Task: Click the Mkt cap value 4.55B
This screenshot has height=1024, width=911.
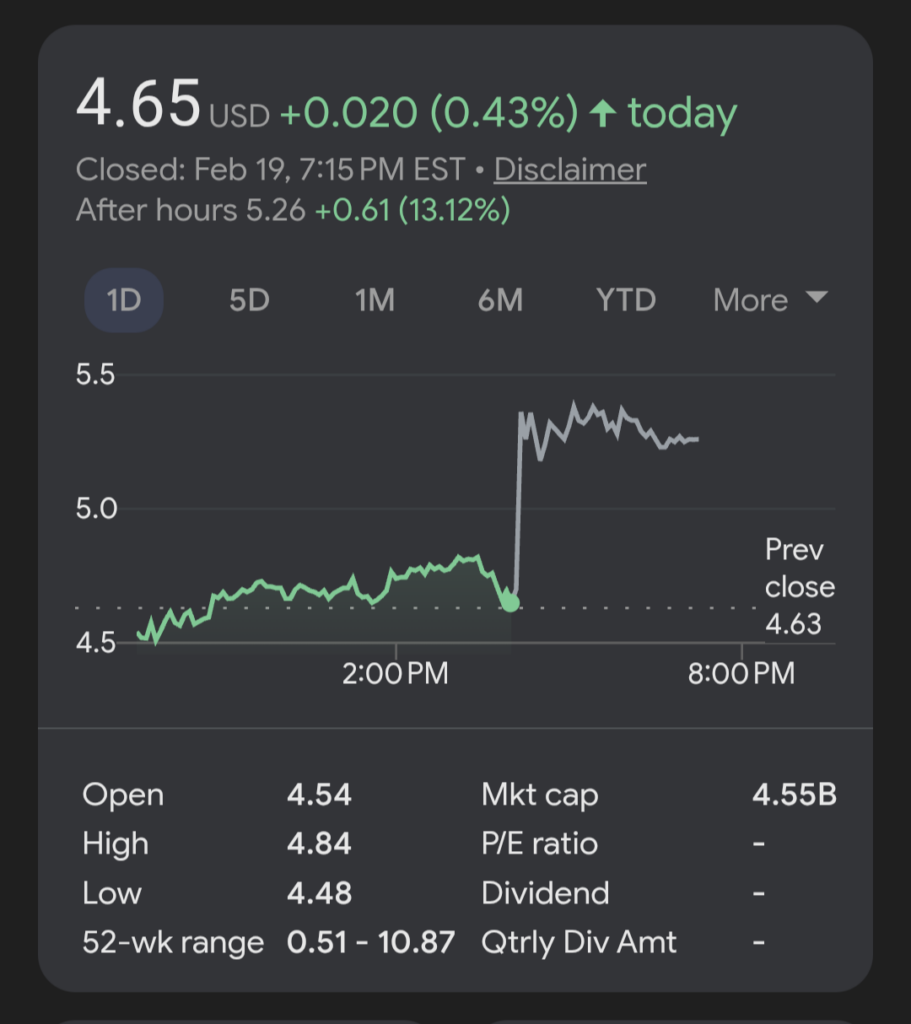Action: point(794,795)
